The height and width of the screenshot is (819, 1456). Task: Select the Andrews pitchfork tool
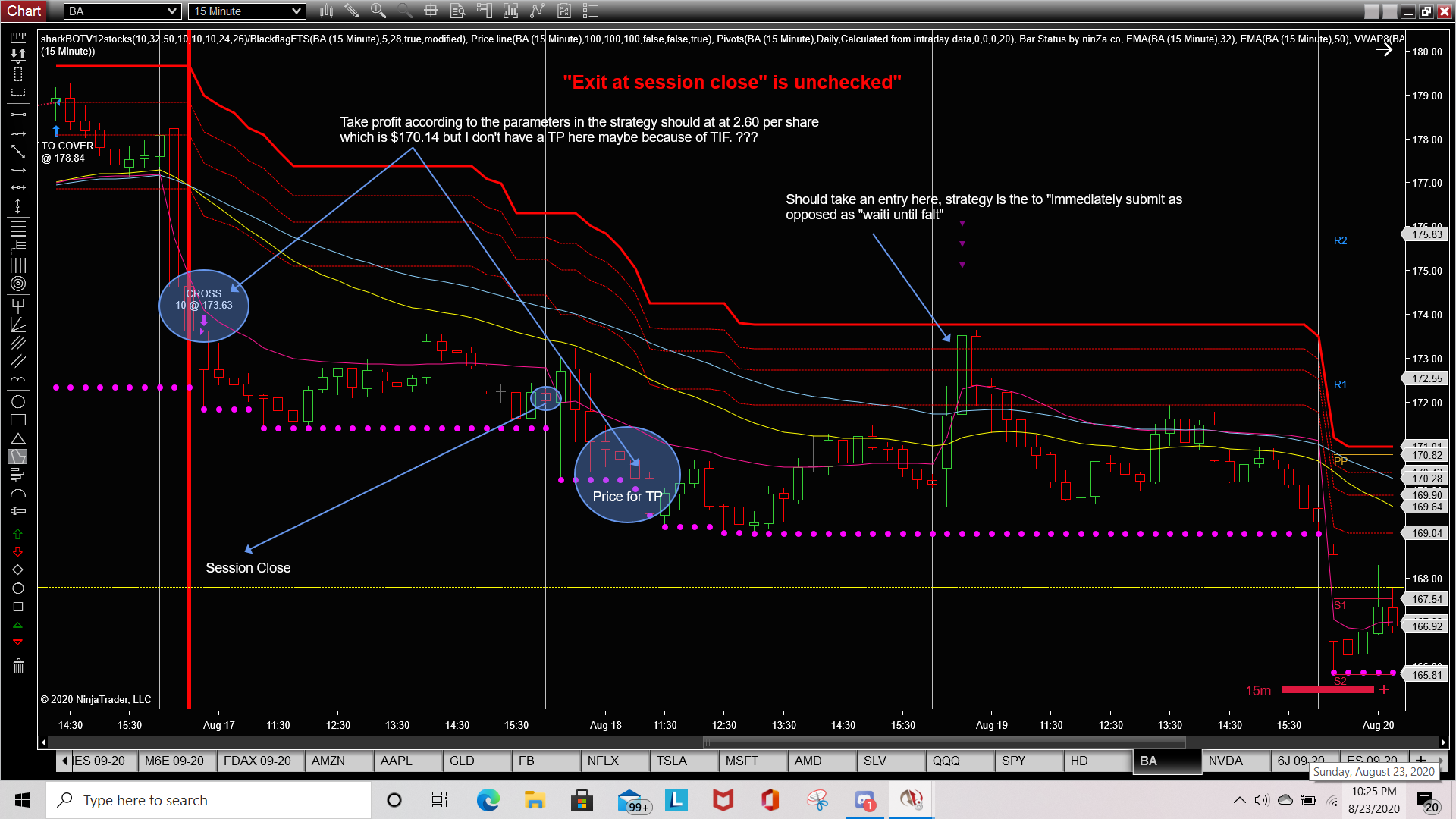(18, 306)
